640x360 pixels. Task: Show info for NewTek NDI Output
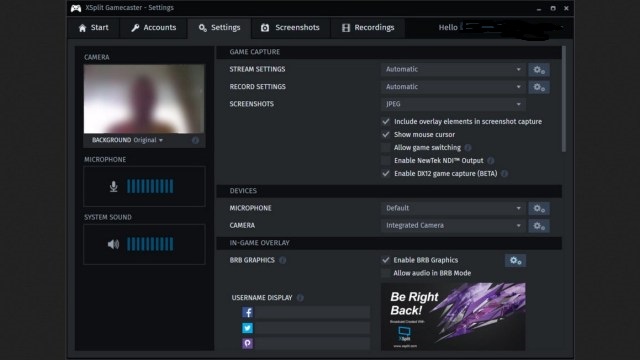pos(491,161)
